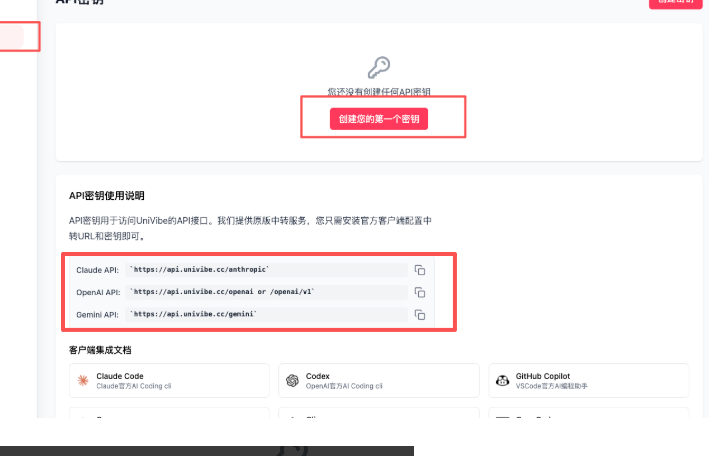Click the GitHub Copilot logo icon
Screen dimensions: 709x456
click(x=502, y=380)
